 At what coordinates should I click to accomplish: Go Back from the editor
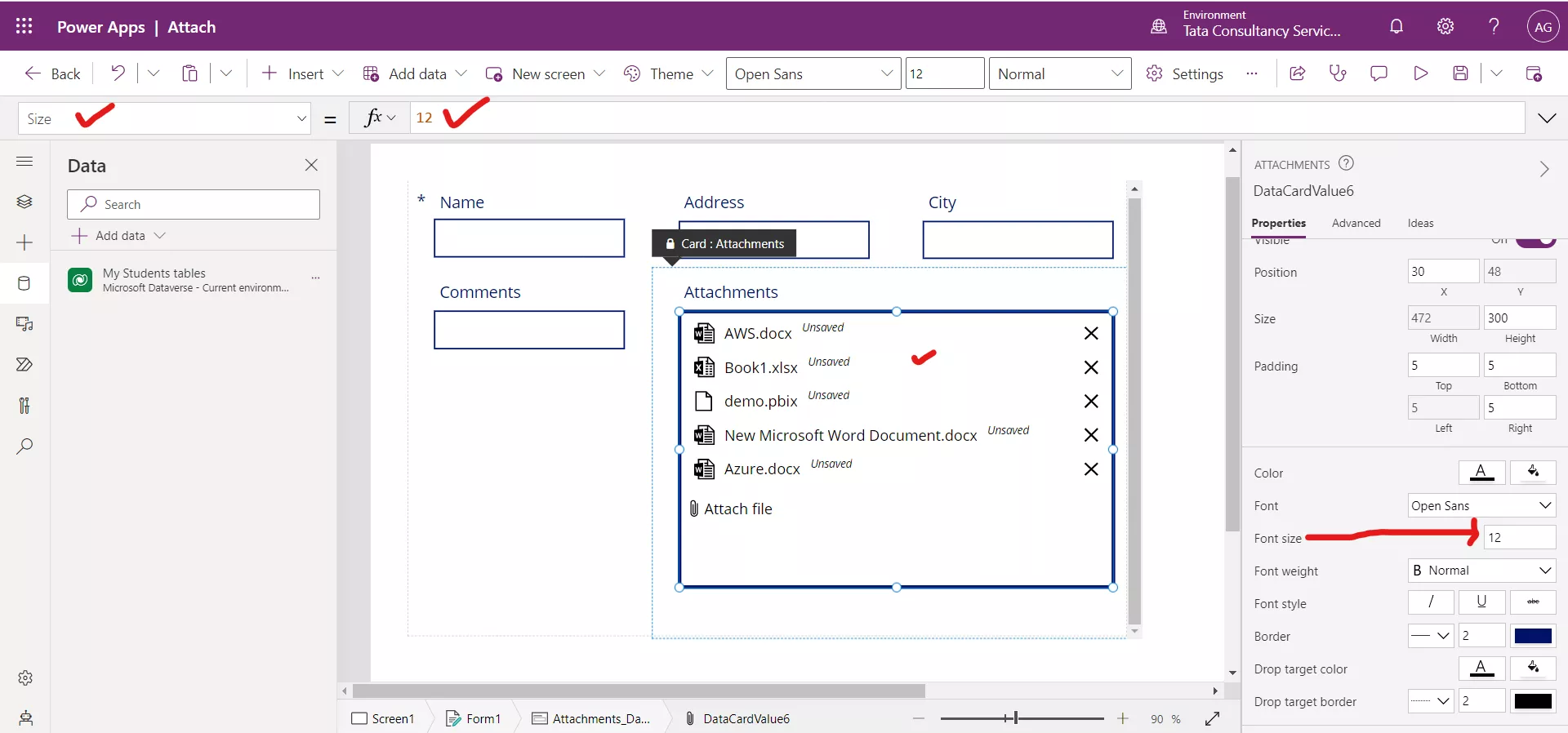[x=53, y=73]
